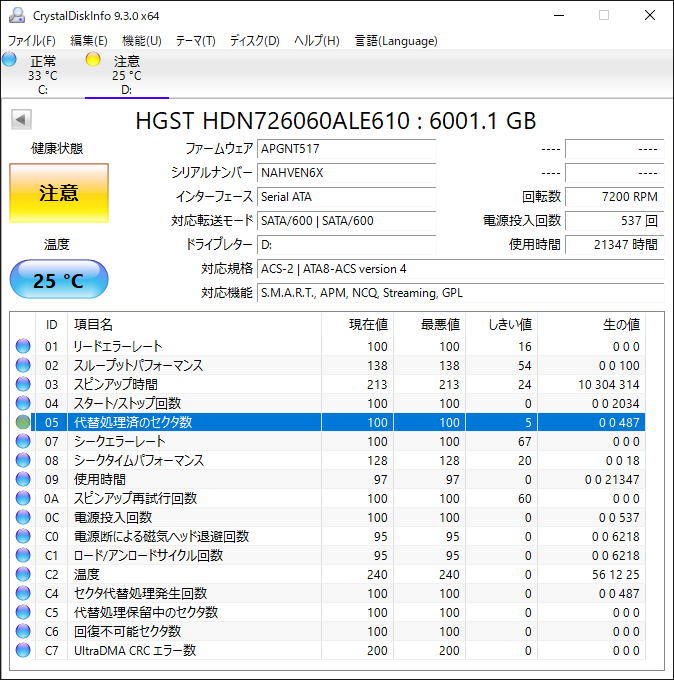This screenshot has height=680, width=674.
Task: Click raw value 0 0 21347
Action: click(612, 480)
